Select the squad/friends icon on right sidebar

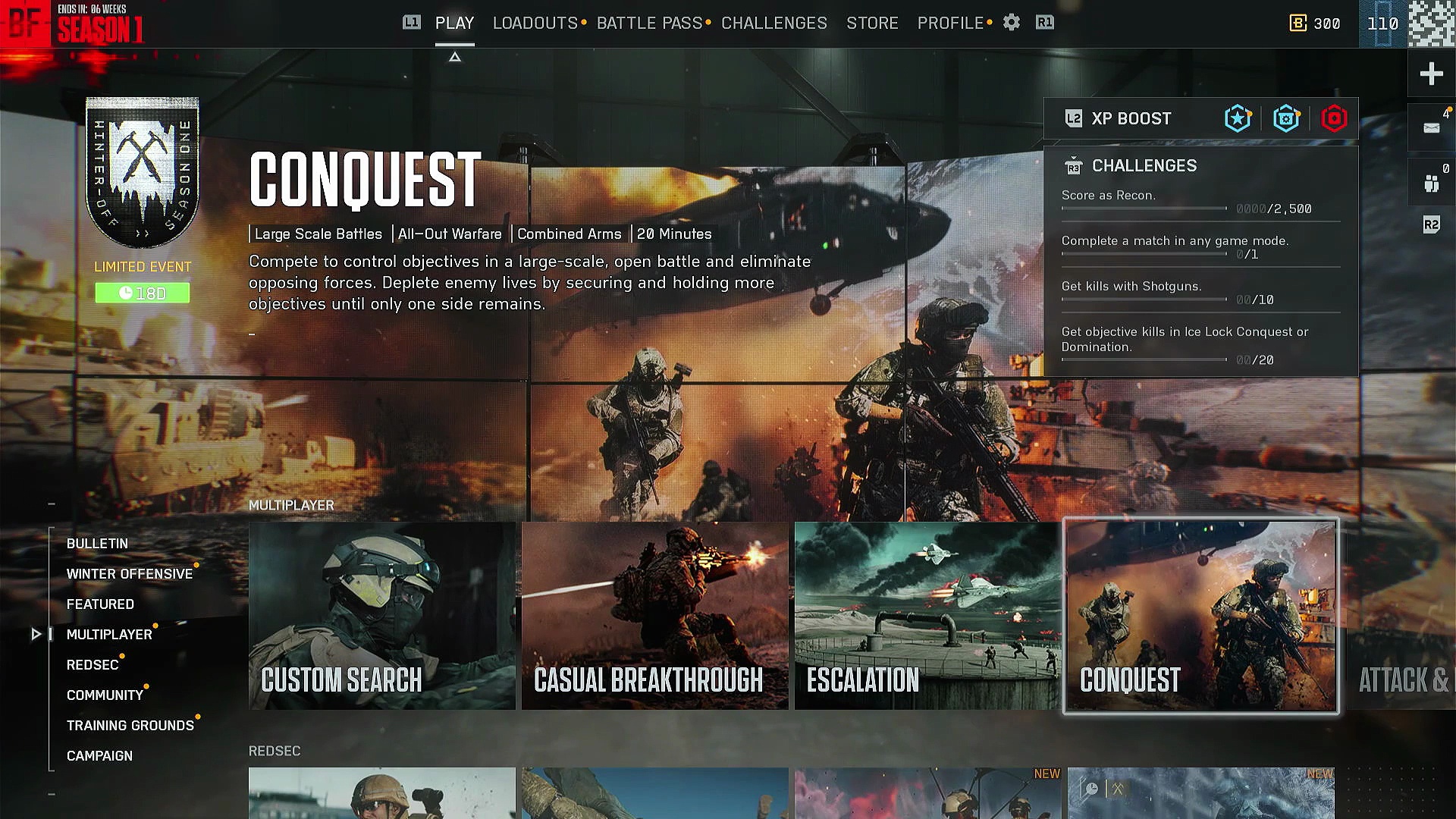(x=1432, y=180)
